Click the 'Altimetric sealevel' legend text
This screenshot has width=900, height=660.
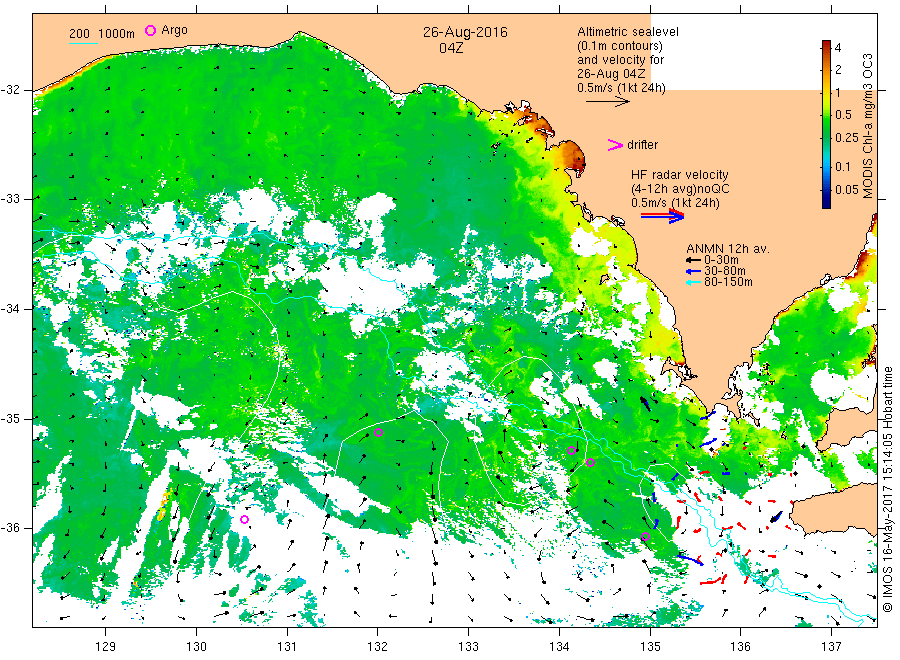tap(628, 32)
